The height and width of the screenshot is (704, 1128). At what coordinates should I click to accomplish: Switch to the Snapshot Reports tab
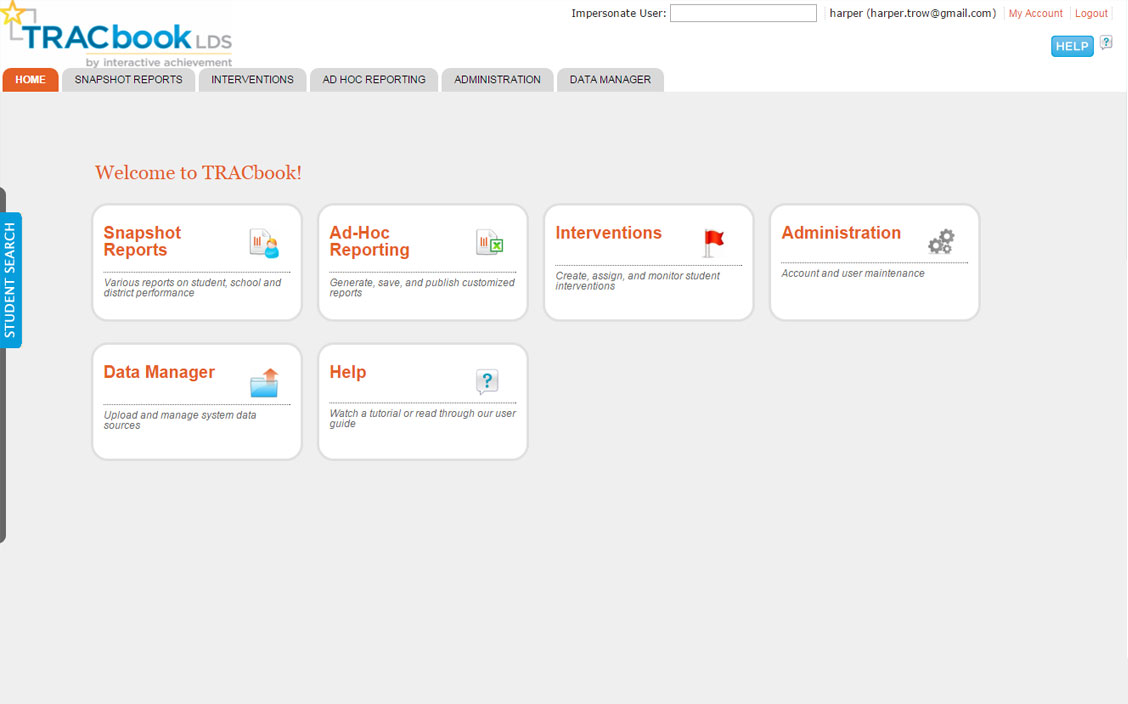pos(129,80)
